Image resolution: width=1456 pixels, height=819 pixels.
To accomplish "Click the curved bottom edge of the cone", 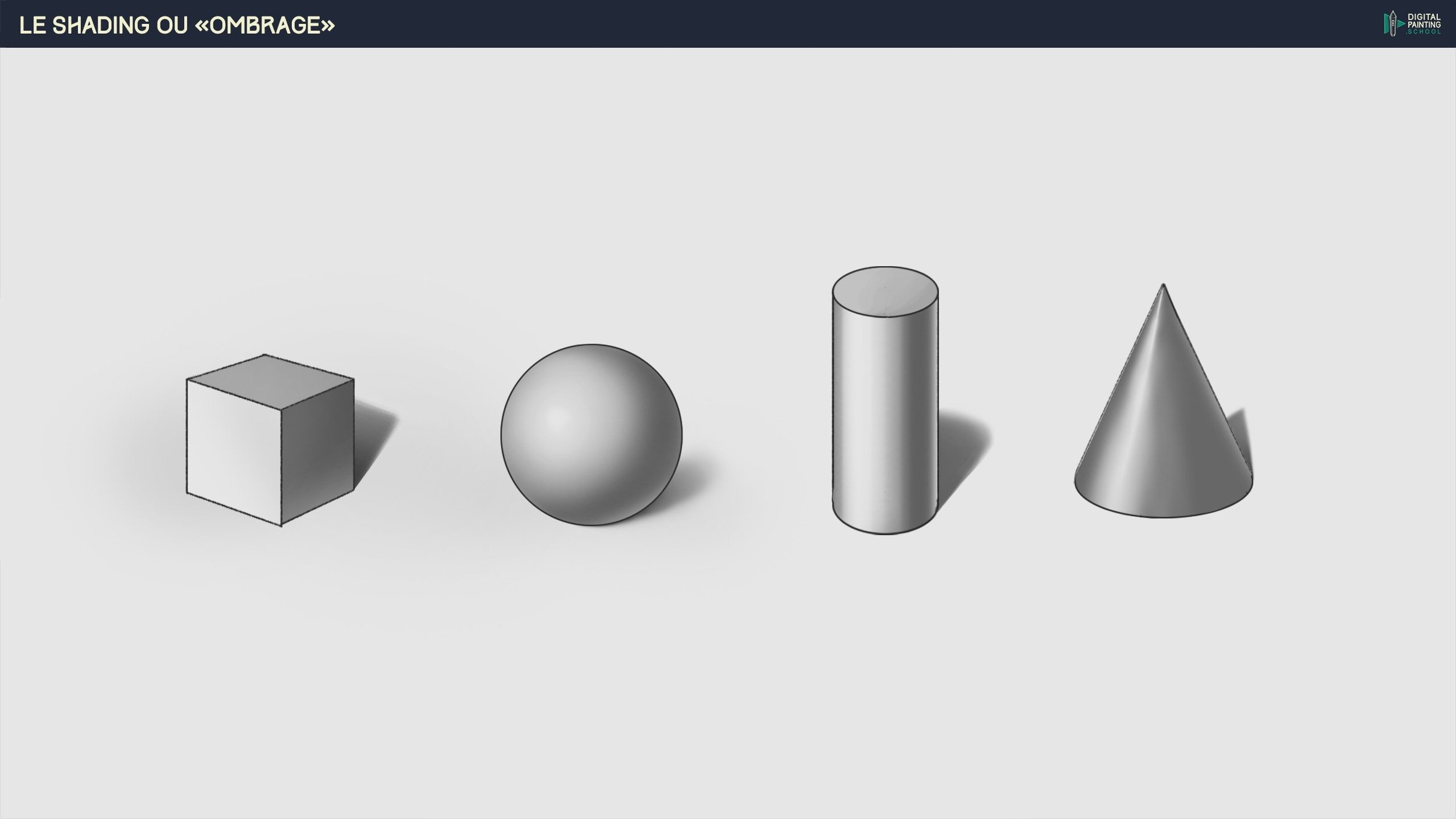I will point(1163,516).
